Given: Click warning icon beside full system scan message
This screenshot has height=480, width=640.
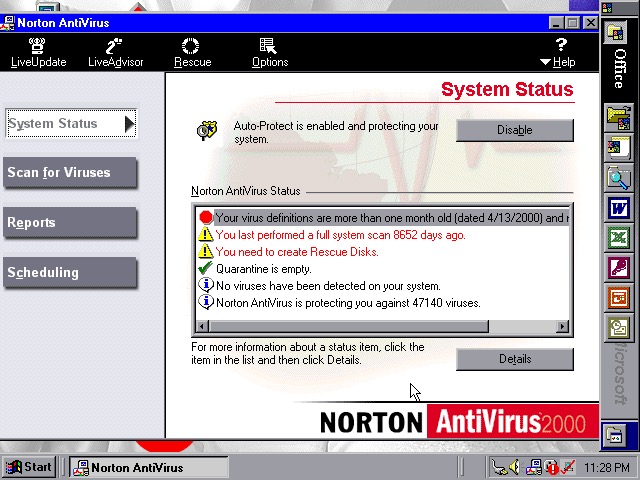Looking at the screenshot, I should pyautogui.click(x=205, y=235).
